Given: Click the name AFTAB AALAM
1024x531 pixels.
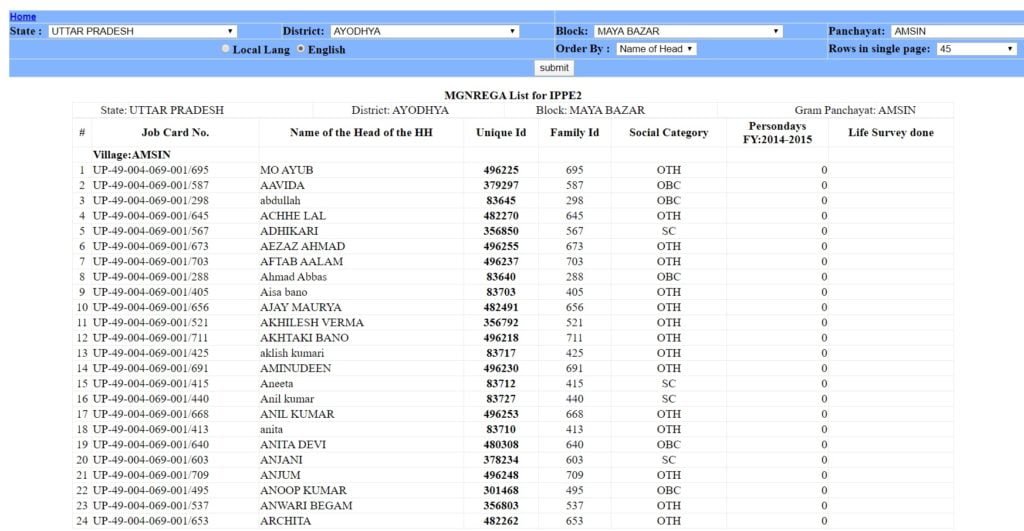Looking at the screenshot, I should coord(302,261).
